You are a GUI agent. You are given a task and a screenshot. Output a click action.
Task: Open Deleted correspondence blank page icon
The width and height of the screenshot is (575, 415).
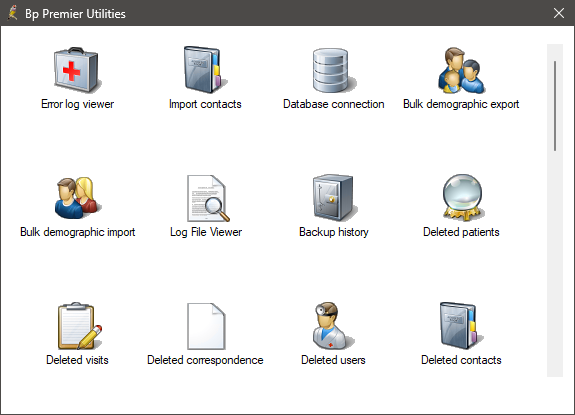[206, 326]
